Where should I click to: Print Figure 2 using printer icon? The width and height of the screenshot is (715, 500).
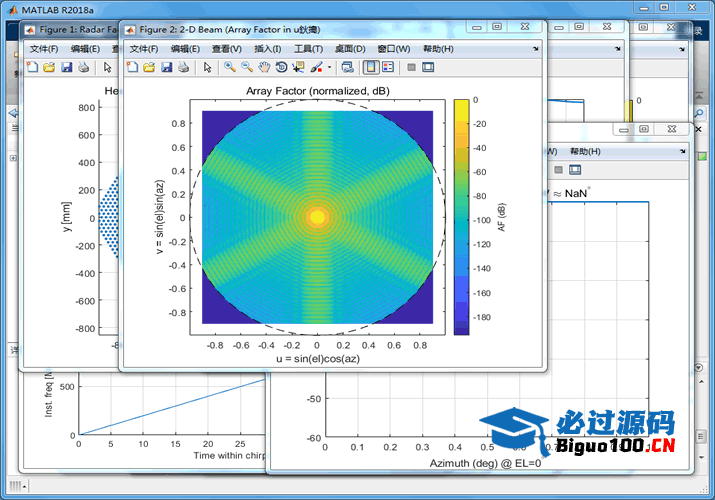click(183, 68)
